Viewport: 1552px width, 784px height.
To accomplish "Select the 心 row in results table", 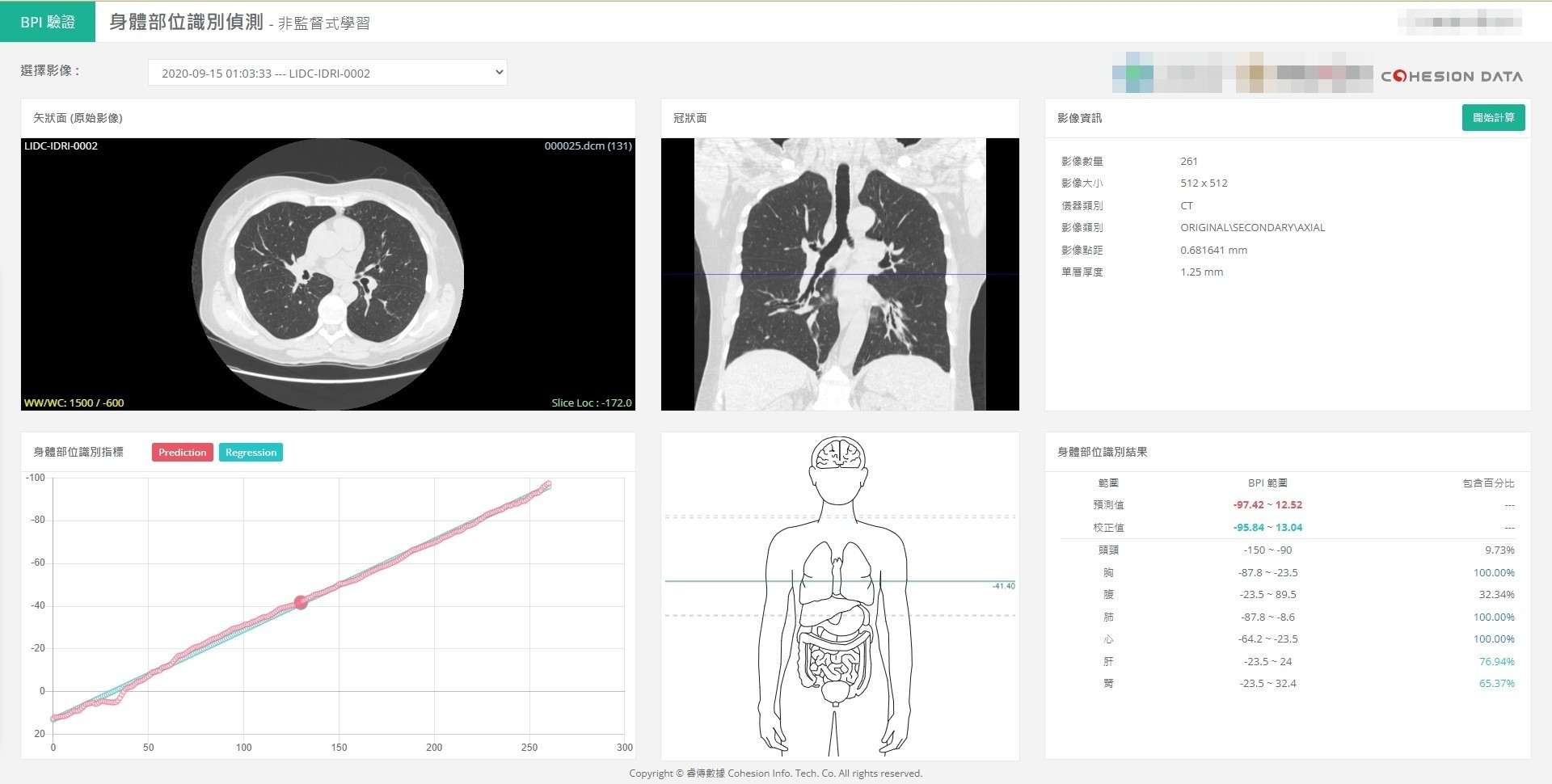I will (x=1288, y=639).
